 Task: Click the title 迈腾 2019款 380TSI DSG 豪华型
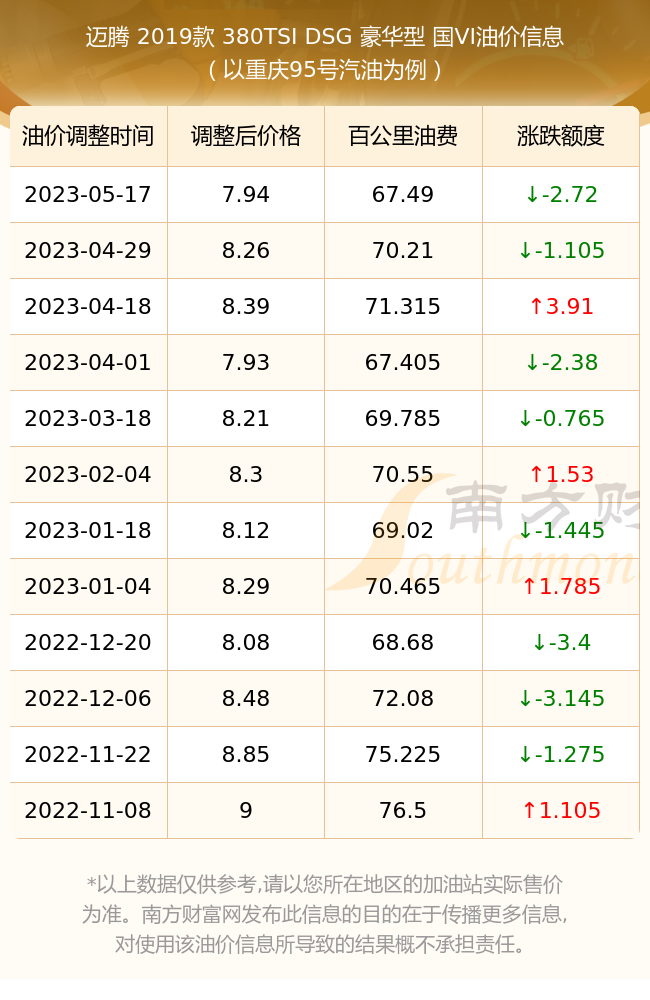(x=255, y=37)
